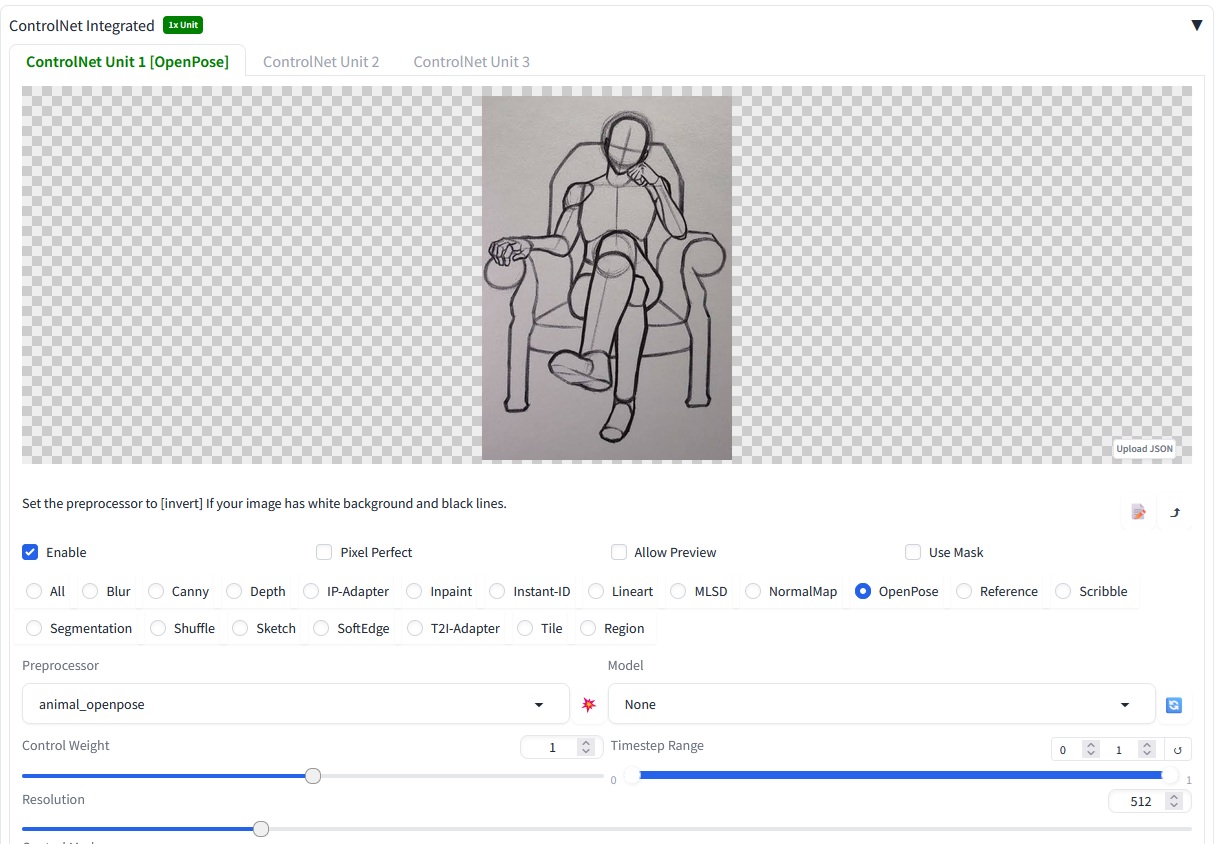This screenshot has height=844, width=1221.
Task: Select the IP-Adapter radio option
Action: [x=311, y=591]
